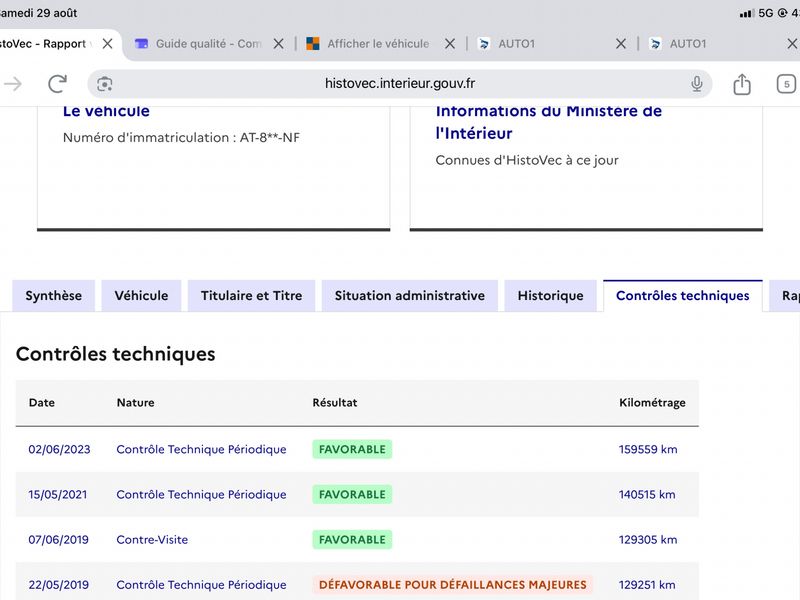Click FAVORABLE badge for 07/06/2019 Contre-Visite
Image resolution: width=800 pixels, height=600 pixels.
tap(352, 540)
